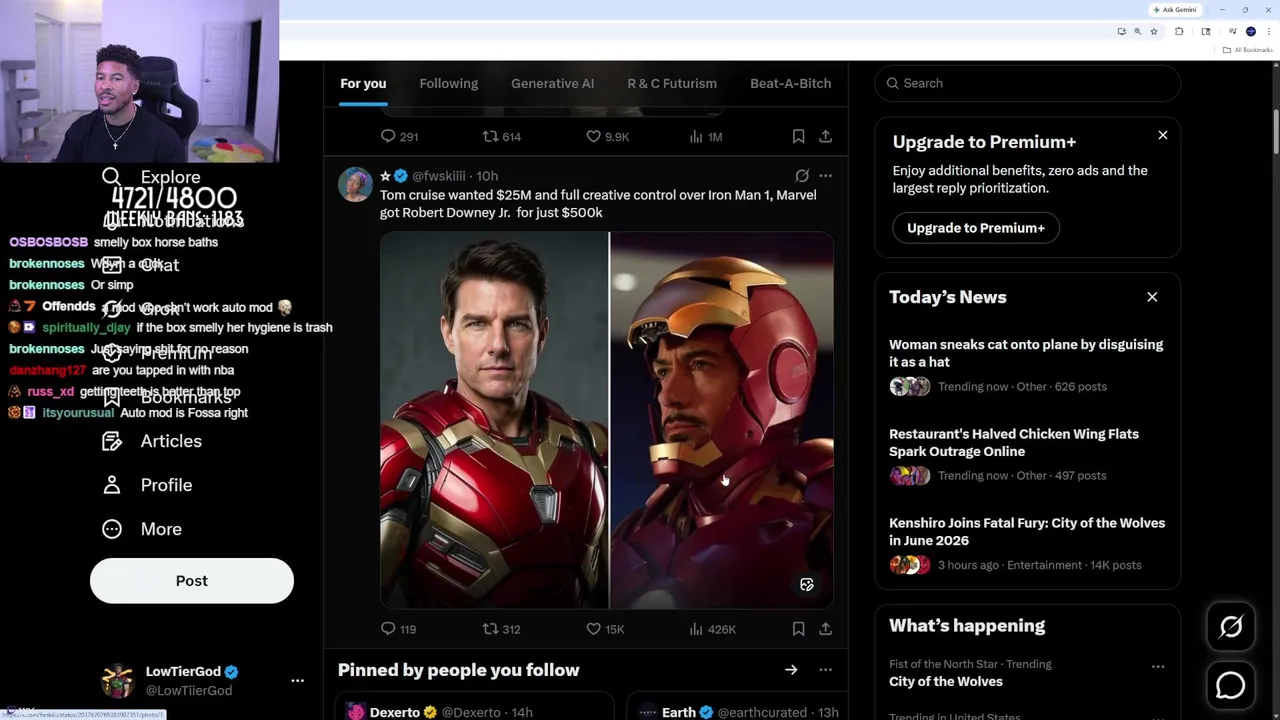Open LowTierGod account switcher menu
Image resolution: width=1280 pixels, height=720 pixels.
tap(297, 680)
